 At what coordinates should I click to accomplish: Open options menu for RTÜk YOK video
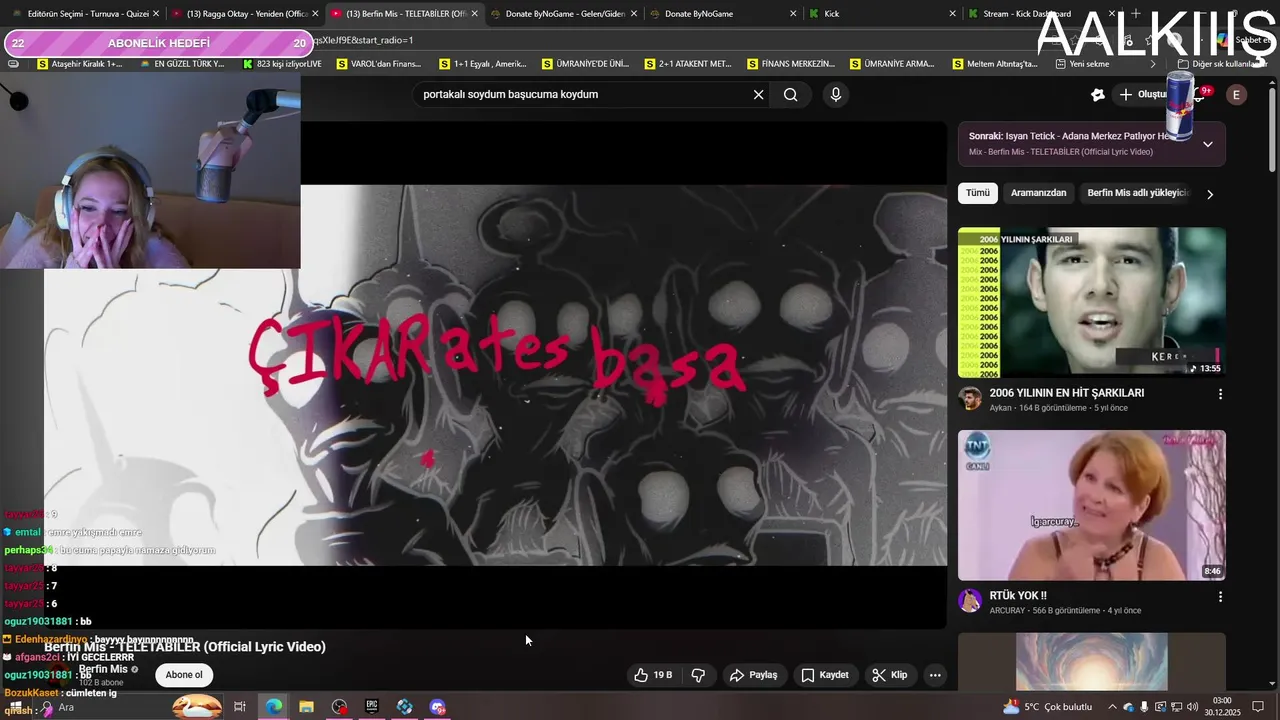1220,597
